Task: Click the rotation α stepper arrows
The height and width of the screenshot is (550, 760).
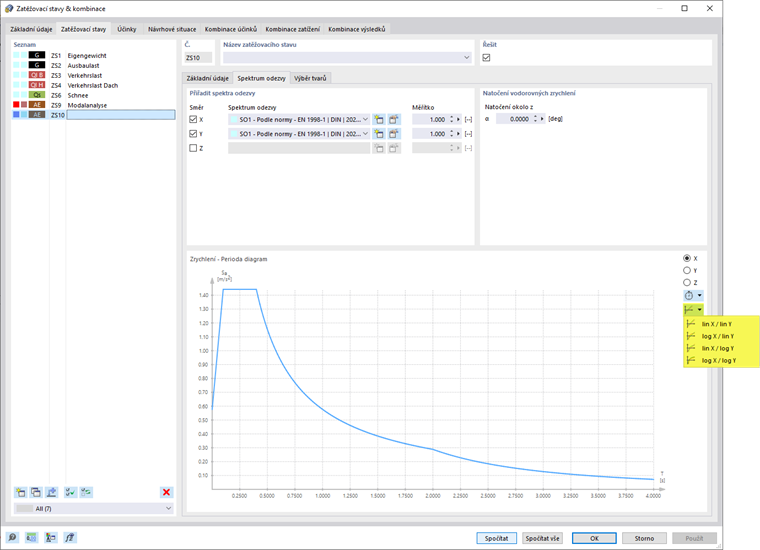Action: (x=536, y=119)
